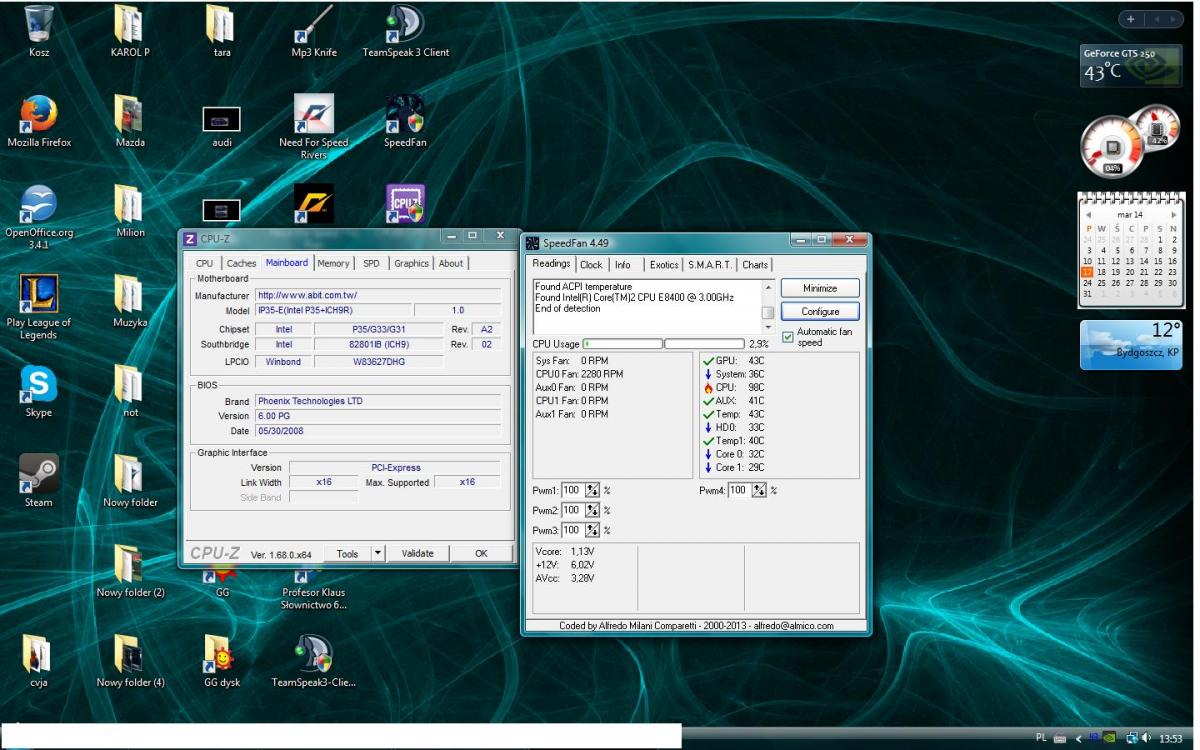Click the volume speaker tray icon

click(x=1145, y=738)
